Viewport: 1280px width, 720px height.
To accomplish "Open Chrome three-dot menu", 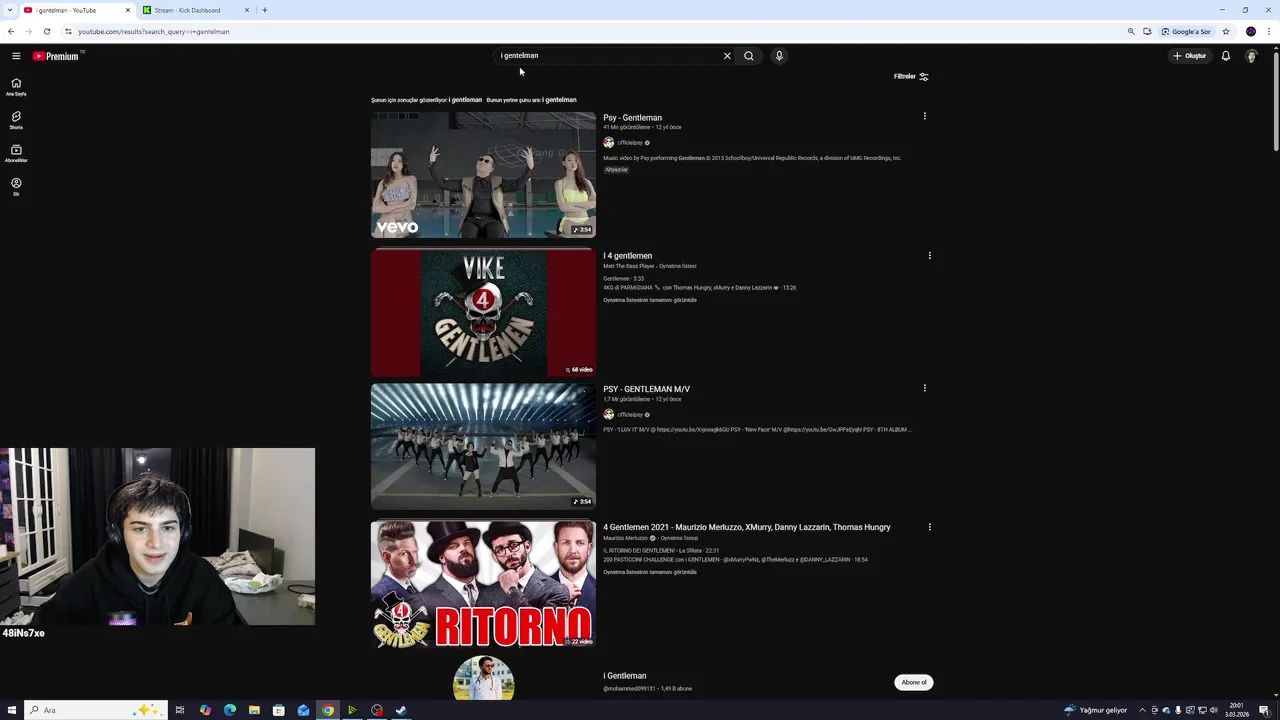I will [x=1269, y=31].
